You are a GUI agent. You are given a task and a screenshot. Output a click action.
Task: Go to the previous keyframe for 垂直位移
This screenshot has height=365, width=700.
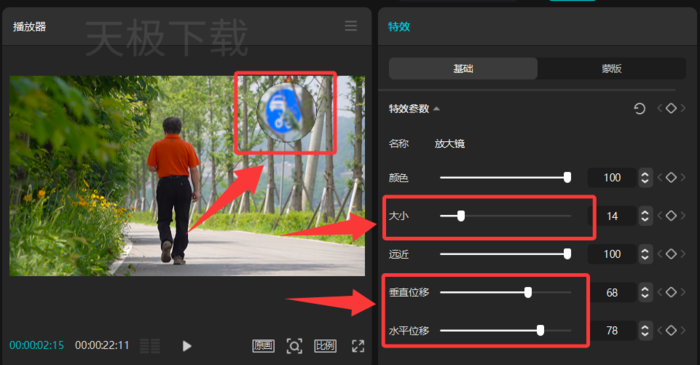coord(659,293)
